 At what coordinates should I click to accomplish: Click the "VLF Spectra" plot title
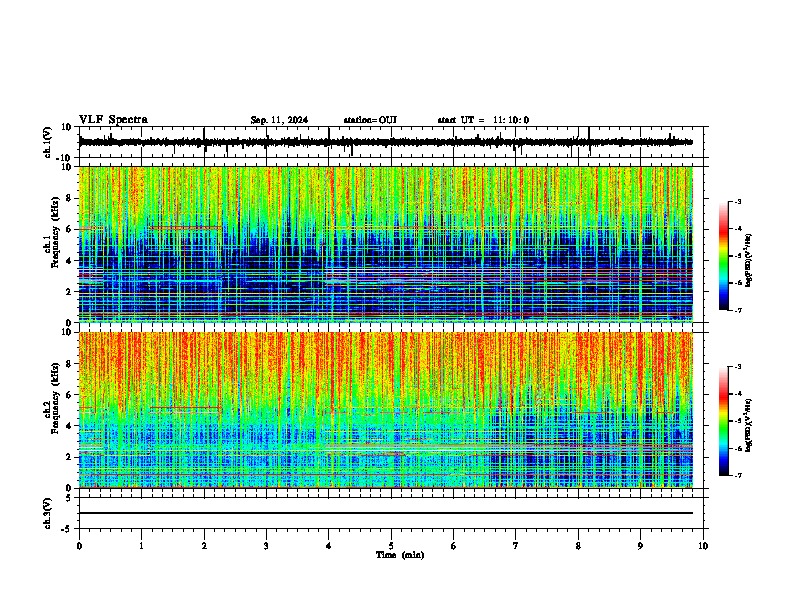[113, 120]
